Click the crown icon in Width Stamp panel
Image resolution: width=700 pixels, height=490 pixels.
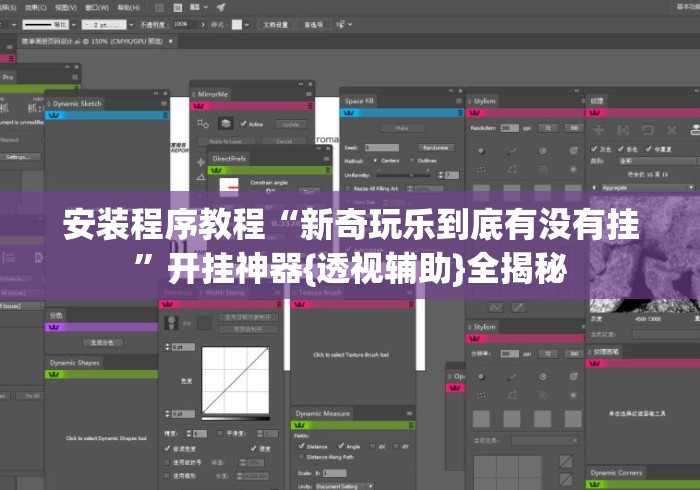167,304
